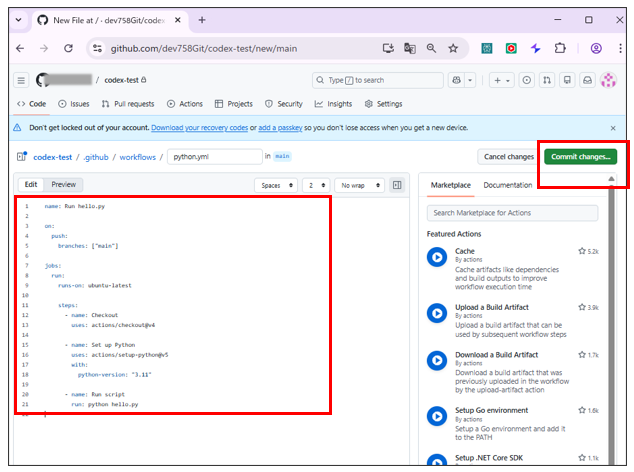Click Cancel changes button
This screenshot has height=472, width=634.
click(x=509, y=157)
